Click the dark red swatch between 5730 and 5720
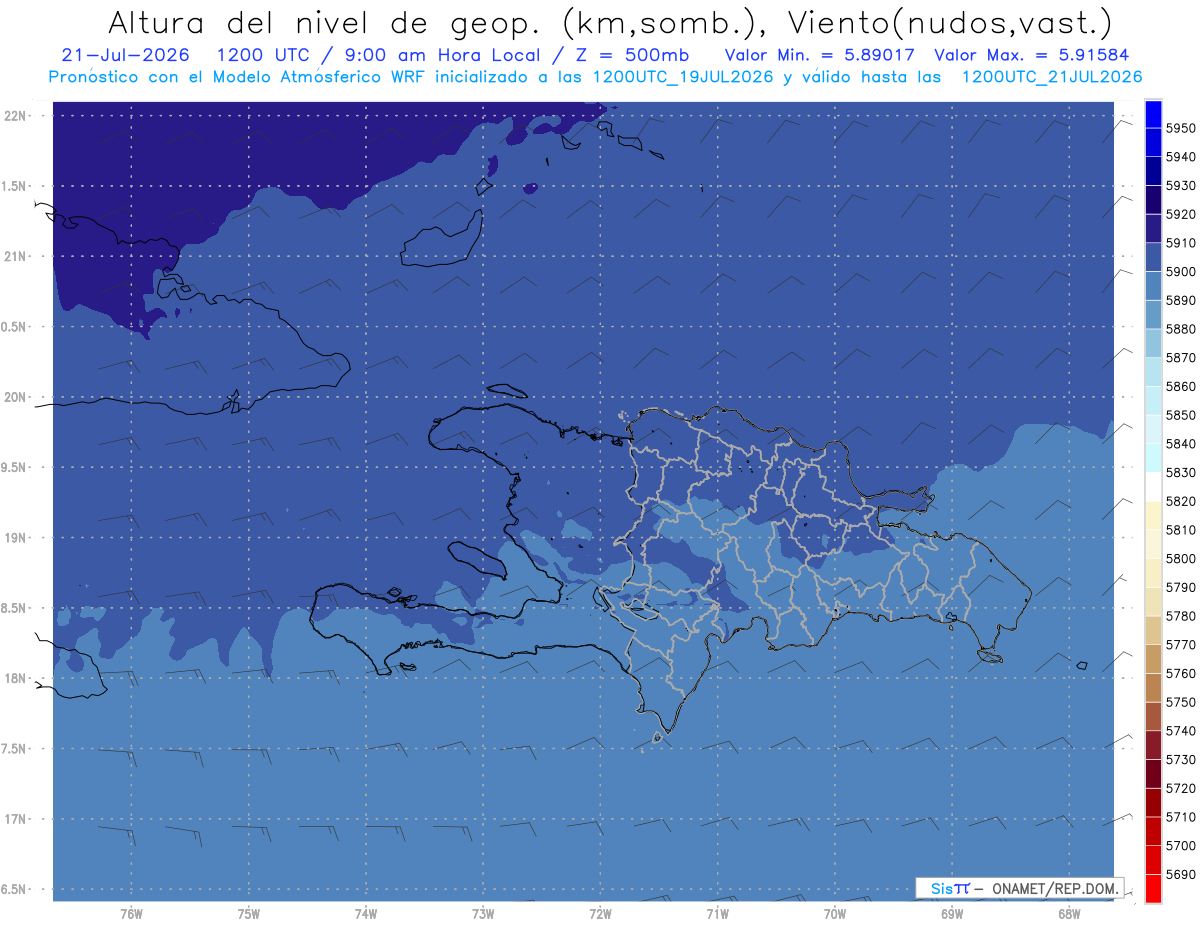Image resolution: width=1200 pixels, height=927 pixels. pyautogui.click(x=1153, y=774)
